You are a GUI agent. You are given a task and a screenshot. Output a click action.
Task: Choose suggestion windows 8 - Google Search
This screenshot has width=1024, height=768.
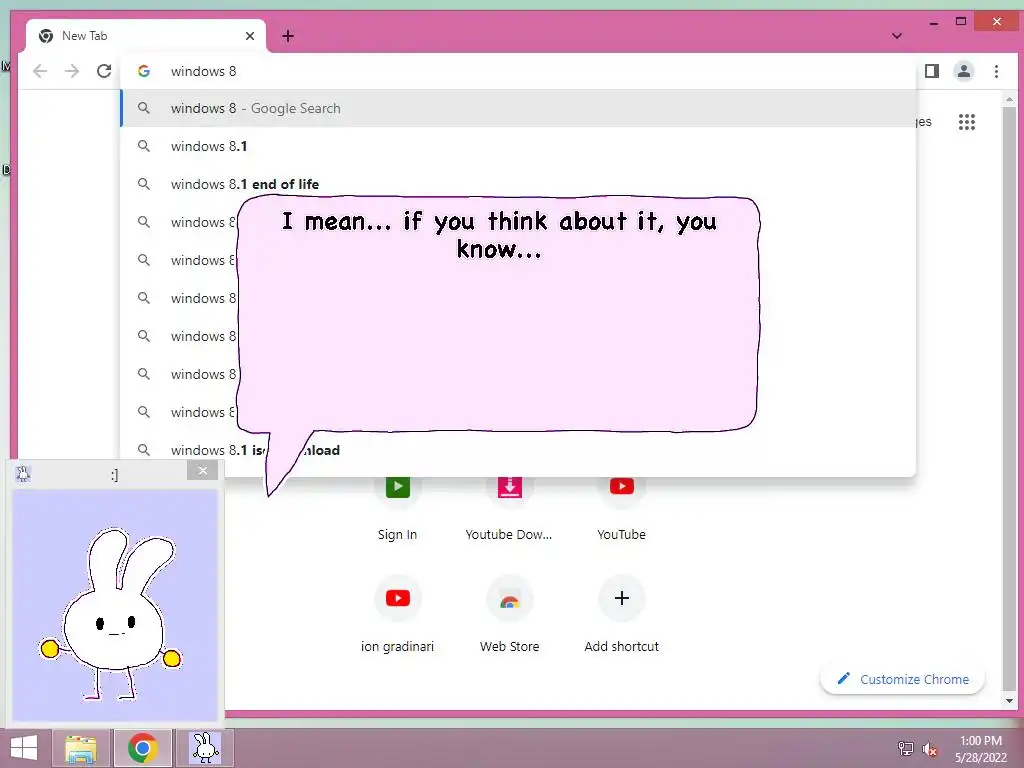[519, 108]
